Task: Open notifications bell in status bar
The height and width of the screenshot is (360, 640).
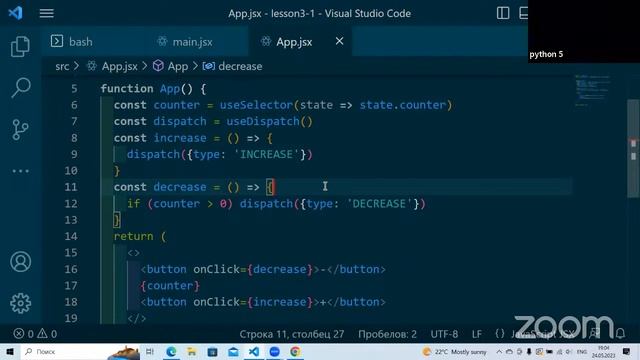Action: click(x=620, y=334)
